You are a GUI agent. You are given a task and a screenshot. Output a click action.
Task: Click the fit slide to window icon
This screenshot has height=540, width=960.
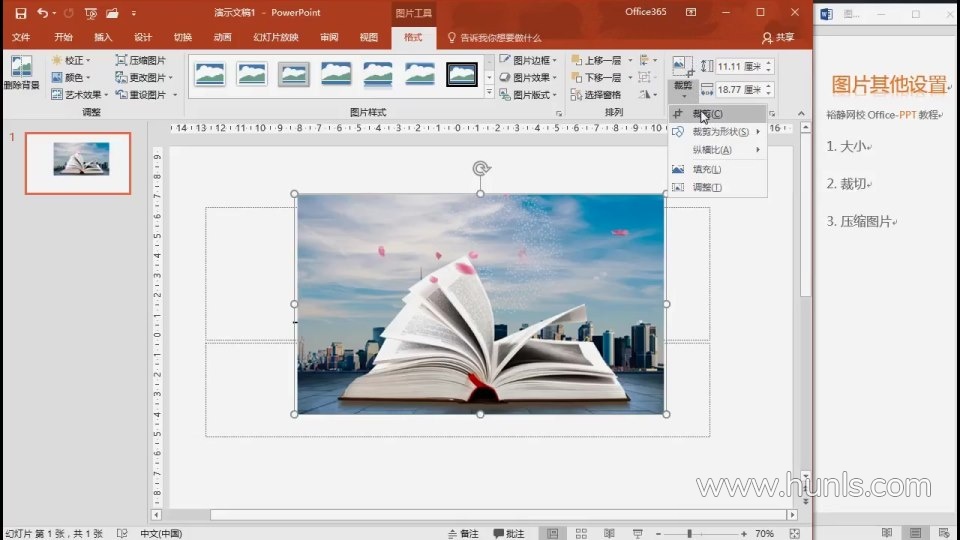[793, 534]
